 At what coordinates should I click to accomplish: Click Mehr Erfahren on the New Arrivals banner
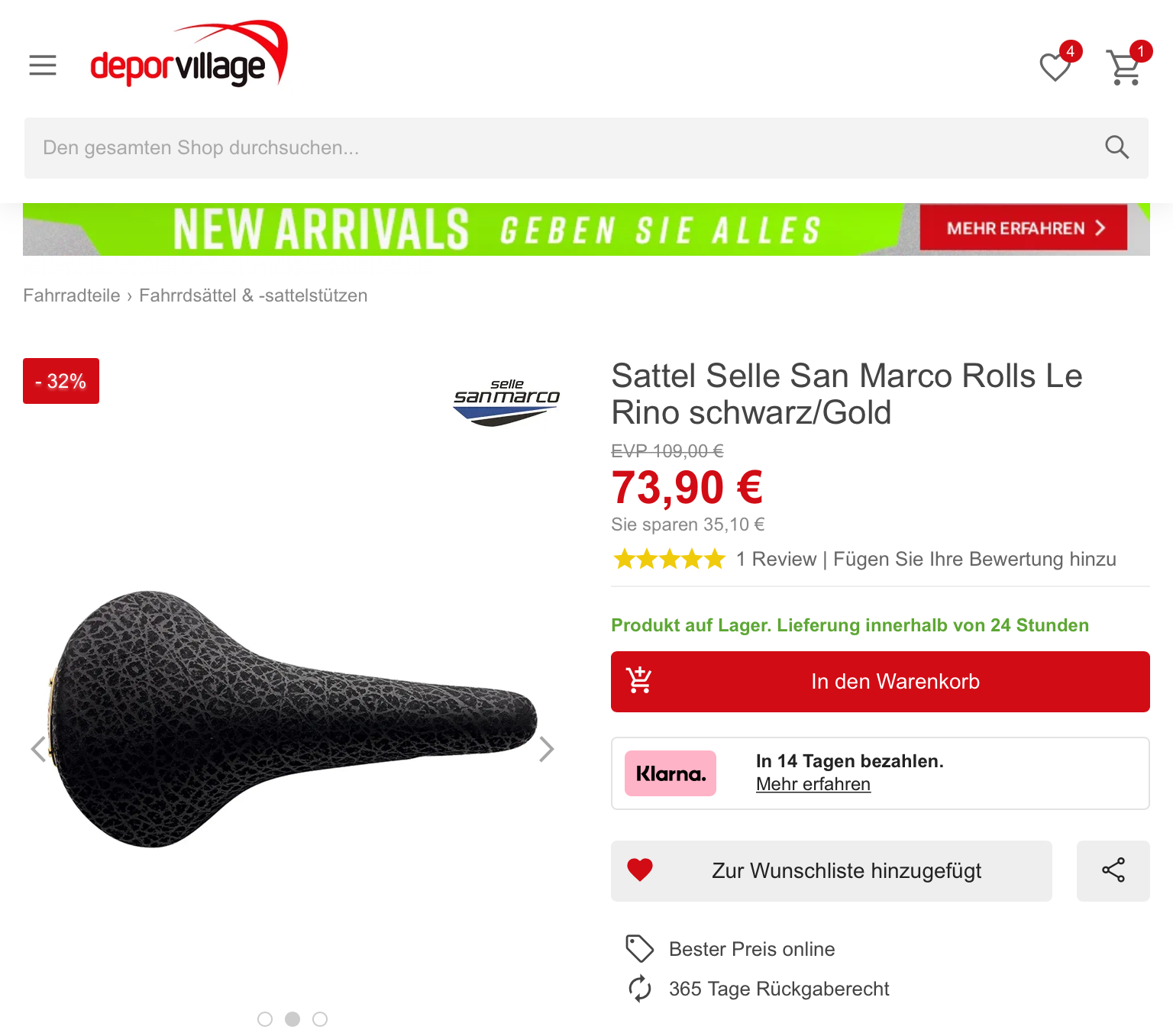[1023, 228]
